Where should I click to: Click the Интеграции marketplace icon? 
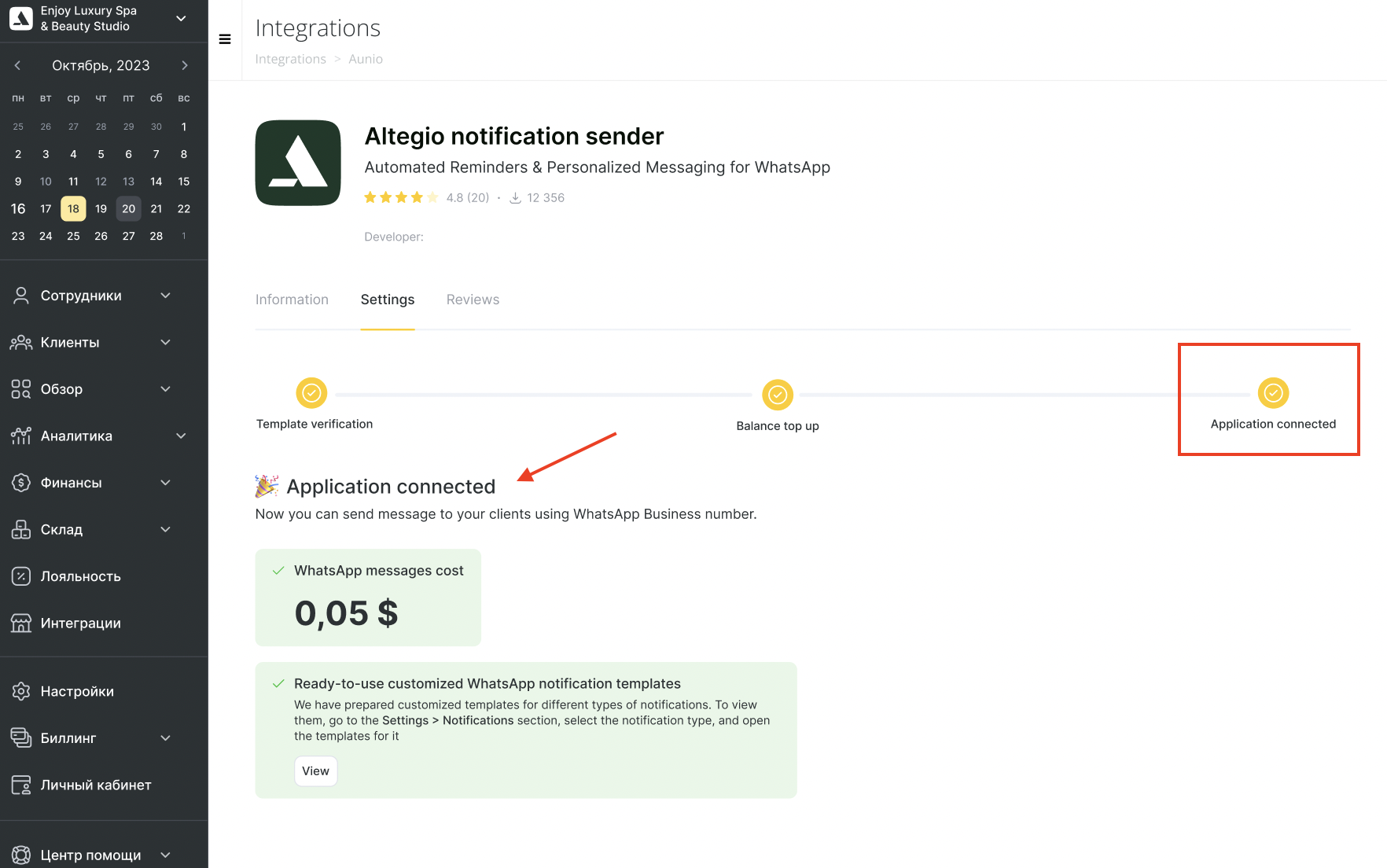pos(21,623)
